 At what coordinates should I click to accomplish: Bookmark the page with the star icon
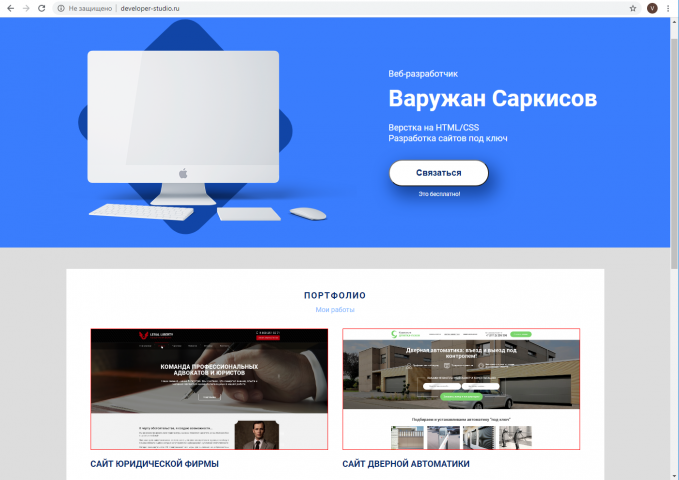633,8
